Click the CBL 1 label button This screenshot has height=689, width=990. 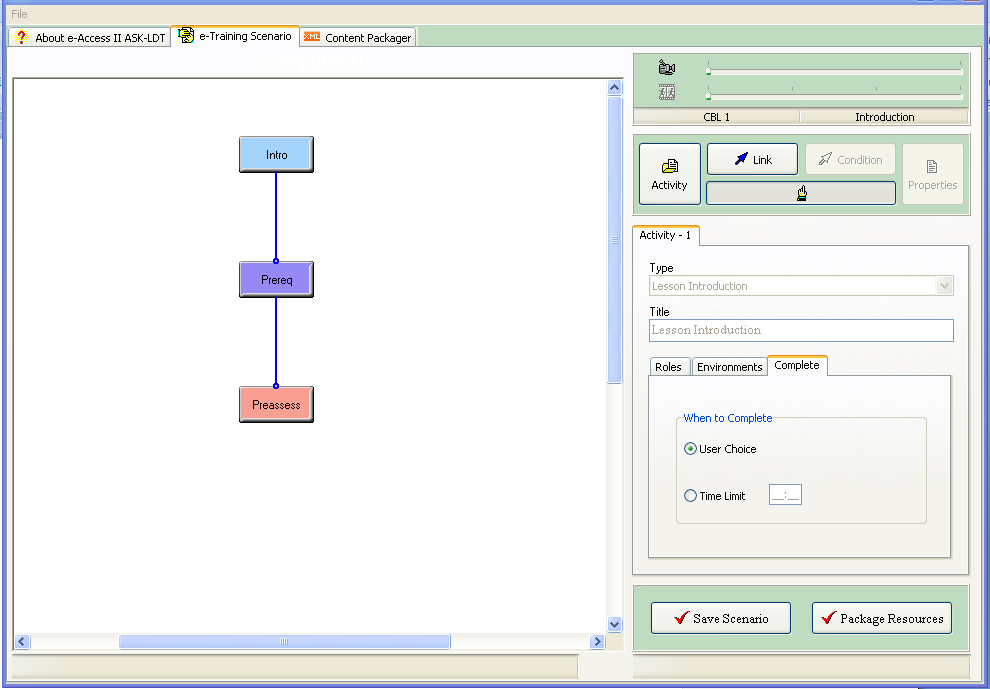tap(716, 117)
